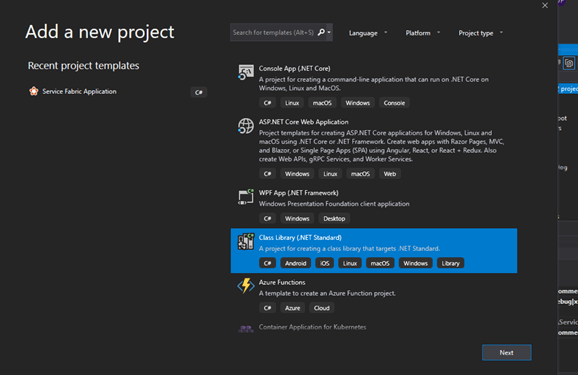
Task: Click the C# tag under Azure Functions
Action: point(268,308)
